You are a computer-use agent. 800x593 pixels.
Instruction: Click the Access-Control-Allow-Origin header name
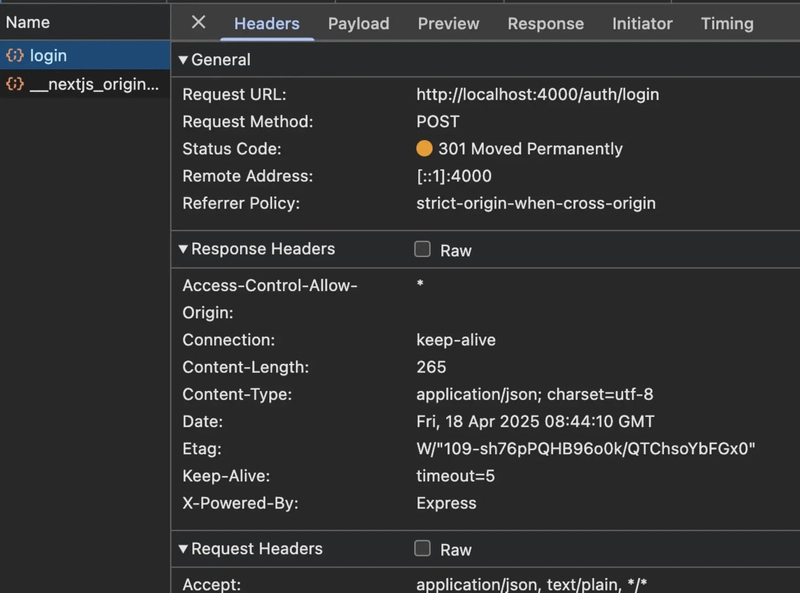click(270, 299)
